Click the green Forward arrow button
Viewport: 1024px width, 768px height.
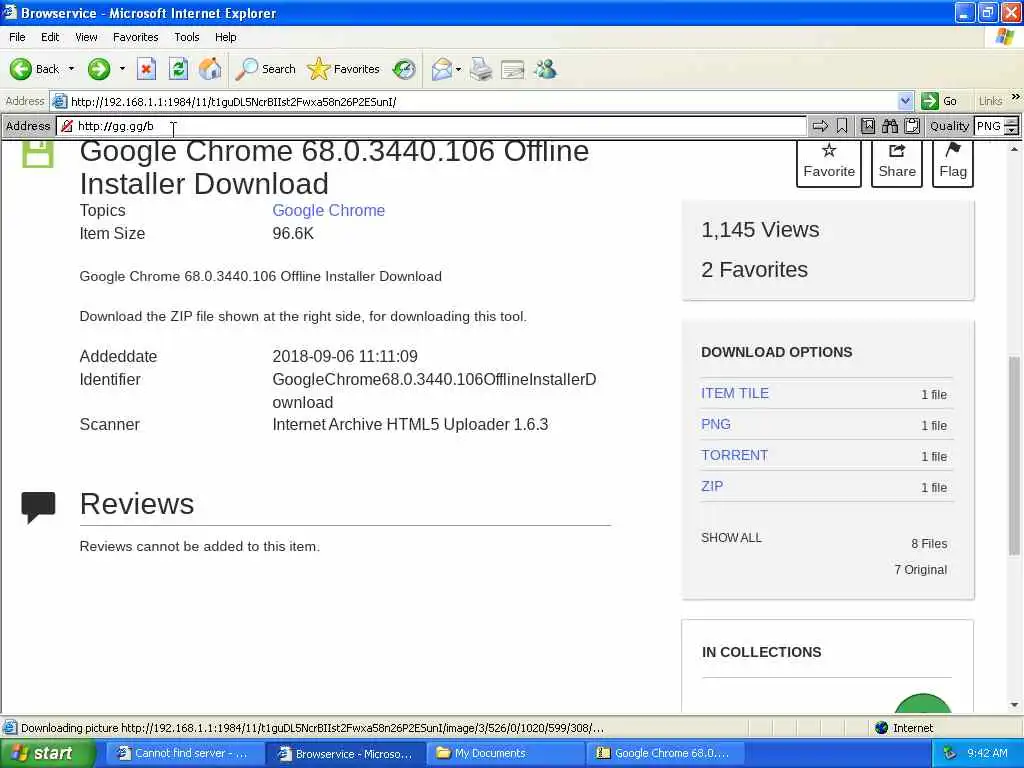coord(99,69)
